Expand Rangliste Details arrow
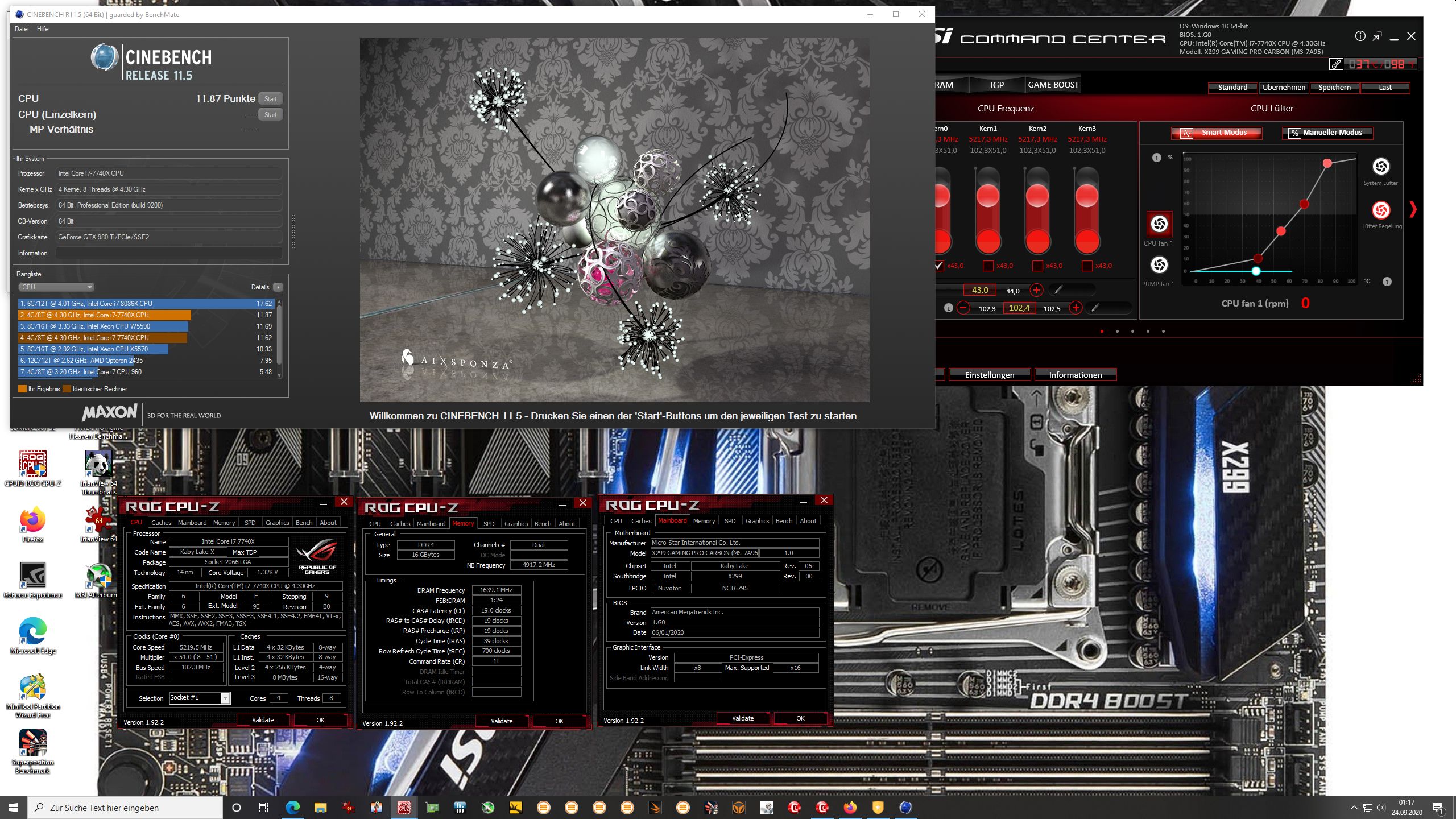Viewport: 1456px width, 819px height. coord(278,287)
